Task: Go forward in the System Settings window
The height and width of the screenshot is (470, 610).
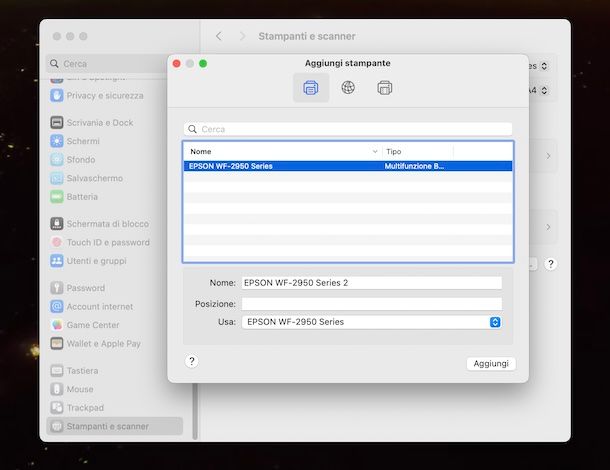Action: [x=242, y=36]
